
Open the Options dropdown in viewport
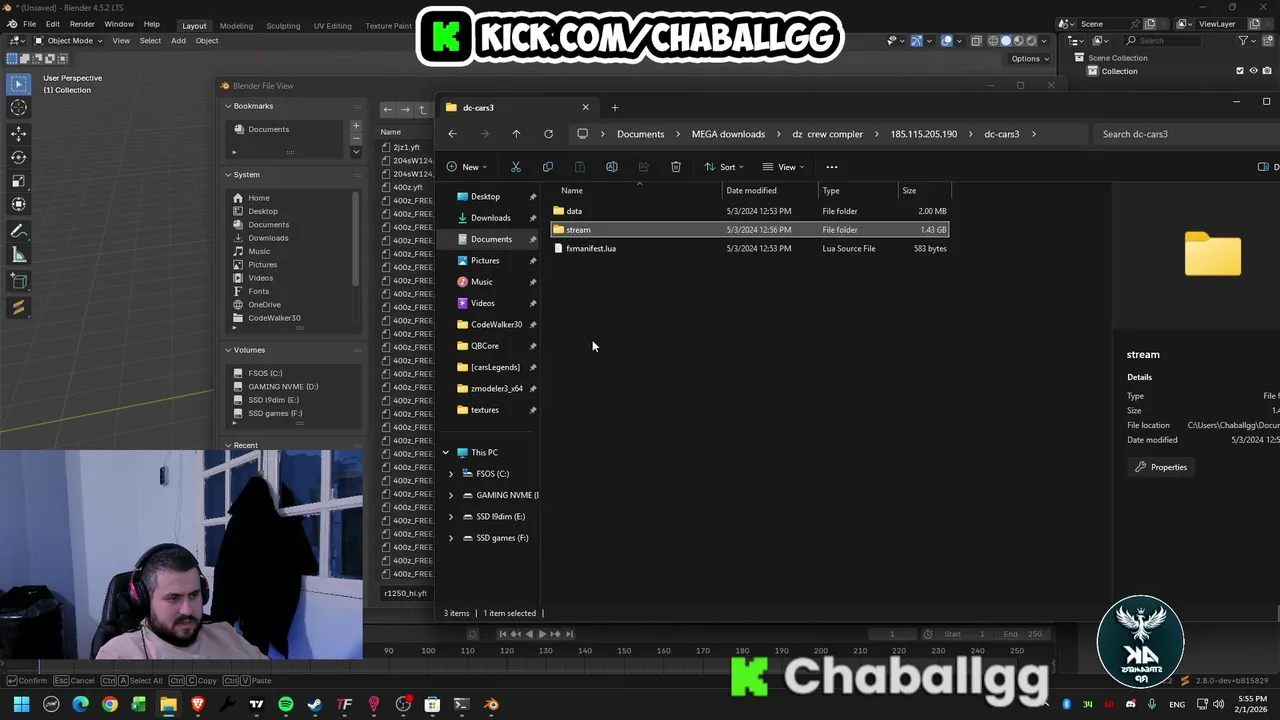tap(1030, 58)
